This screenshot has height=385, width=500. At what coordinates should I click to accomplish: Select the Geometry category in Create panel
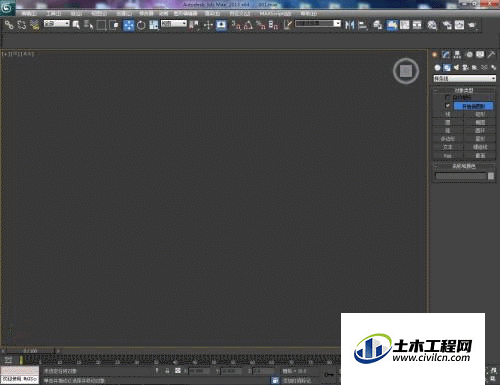pos(437,67)
